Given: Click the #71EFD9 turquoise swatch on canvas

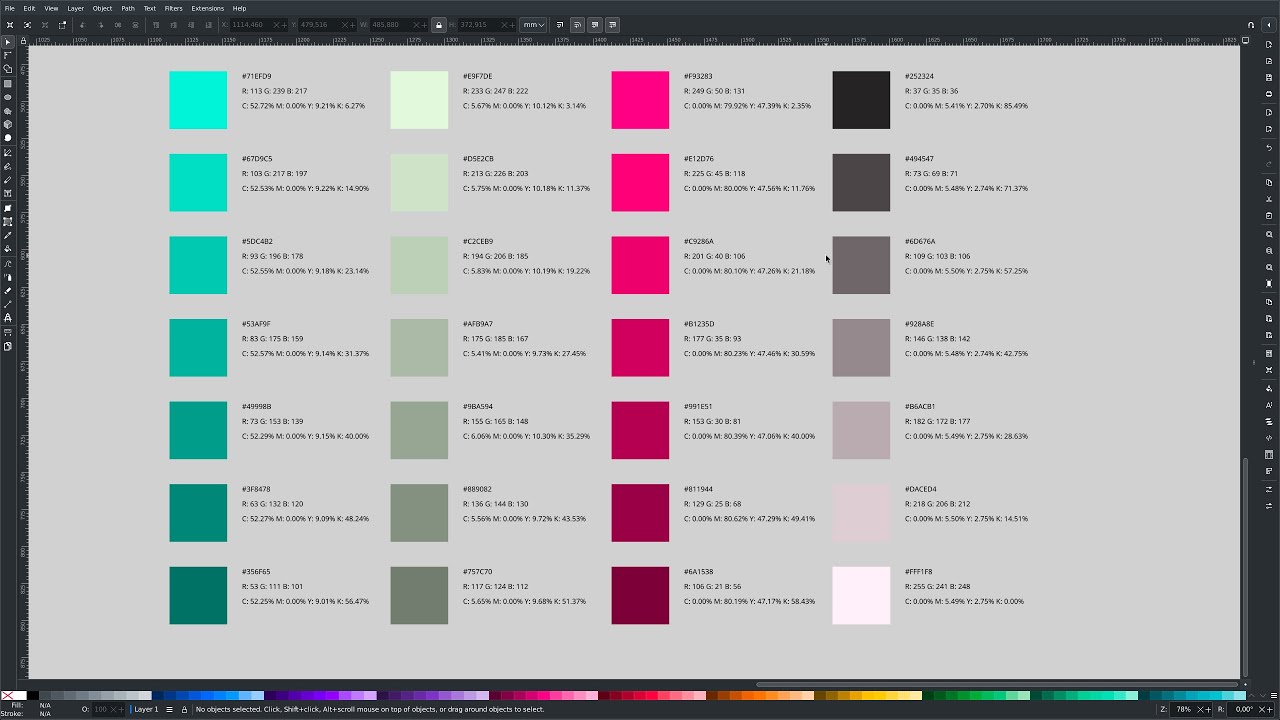Looking at the screenshot, I should [x=198, y=100].
